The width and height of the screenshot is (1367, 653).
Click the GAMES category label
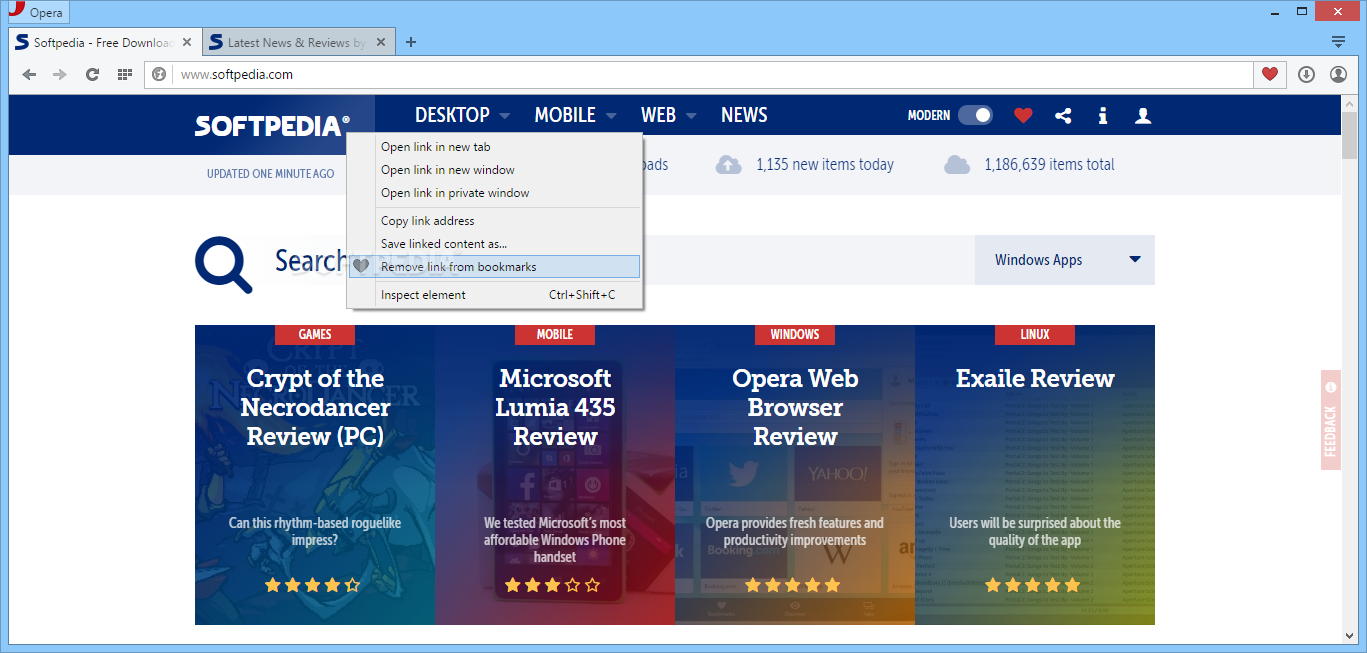(x=315, y=334)
